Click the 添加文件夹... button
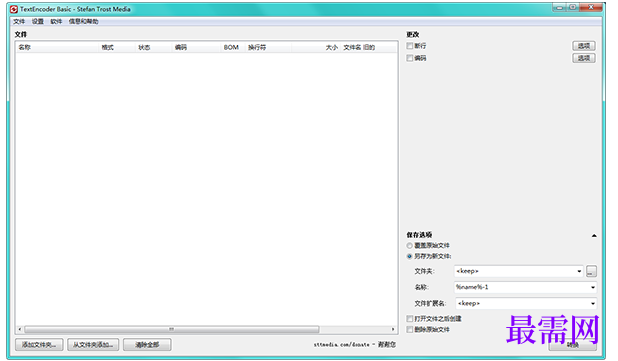This screenshot has height=361, width=618. pos(39,345)
